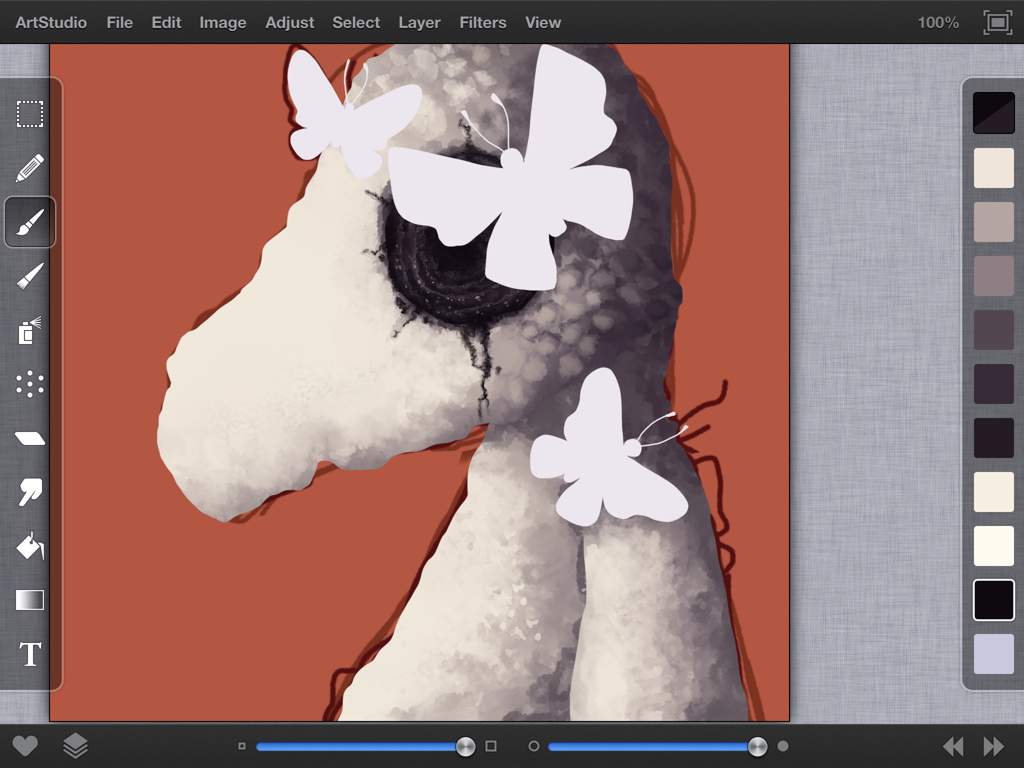Pick the black swatch with white outline
The height and width of the screenshot is (768, 1024).
point(993,600)
